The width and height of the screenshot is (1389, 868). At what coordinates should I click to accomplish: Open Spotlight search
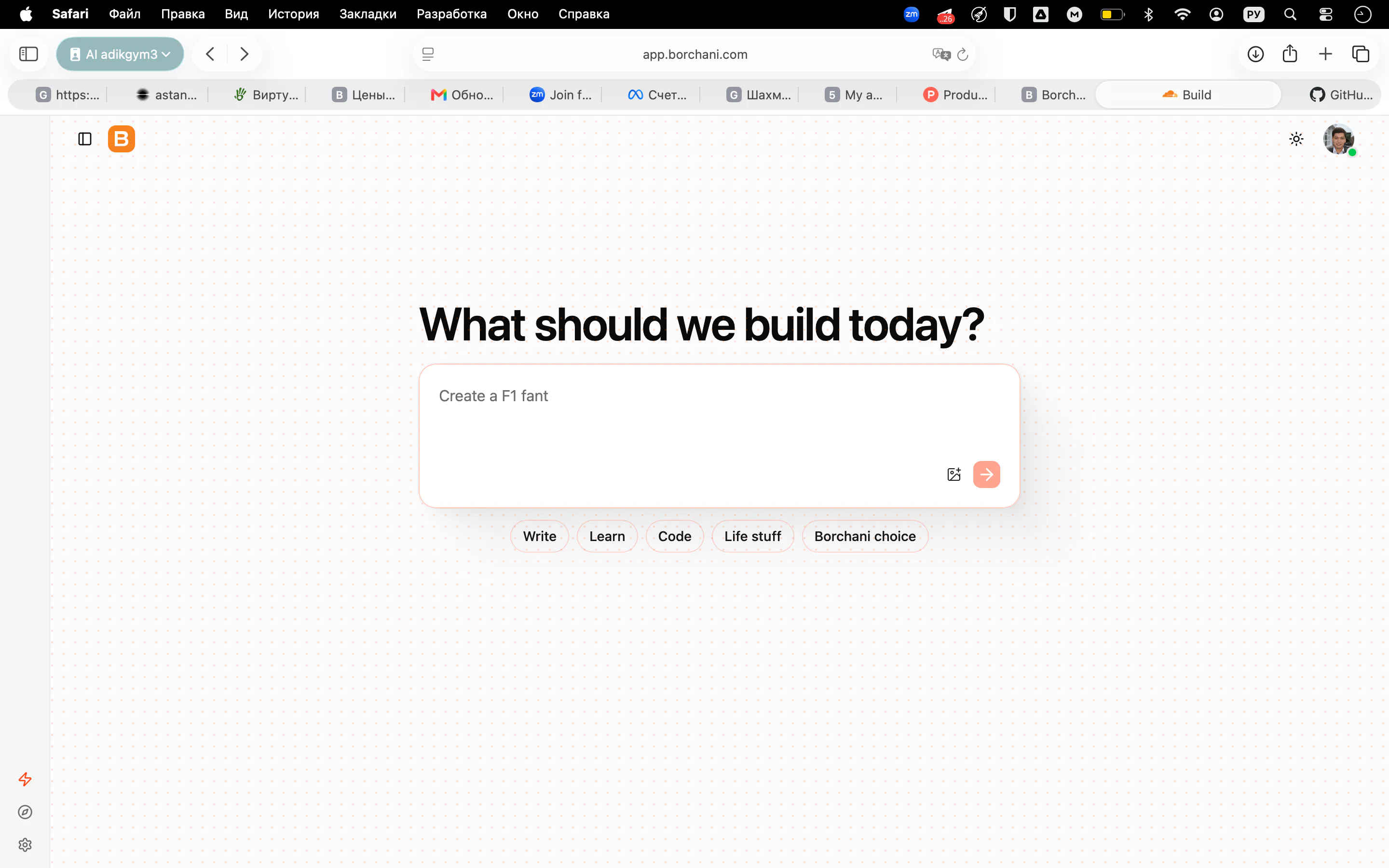coord(1290,14)
